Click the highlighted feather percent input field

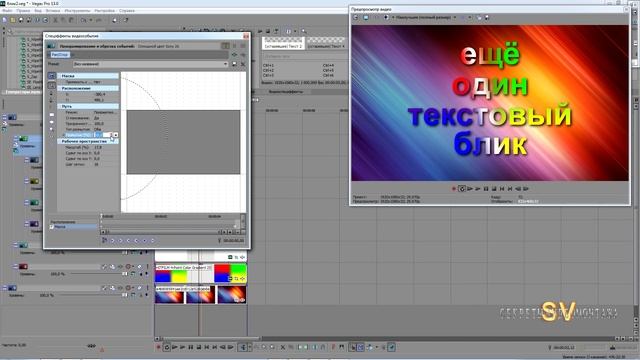click(x=103, y=135)
